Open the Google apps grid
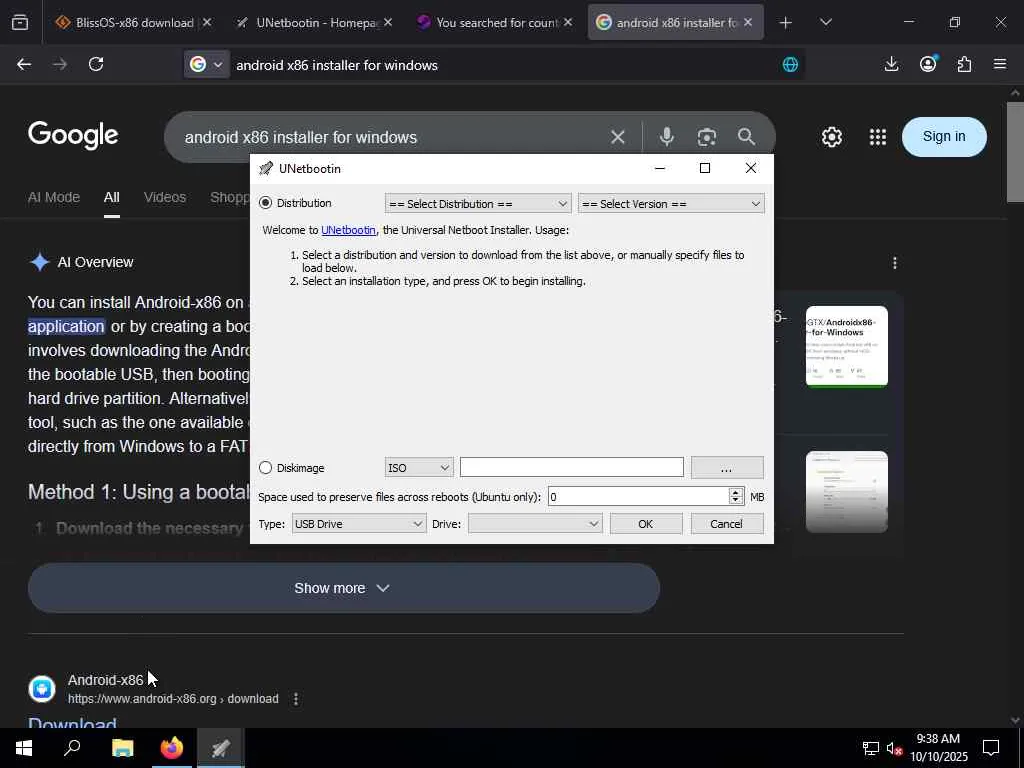 click(878, 137)
